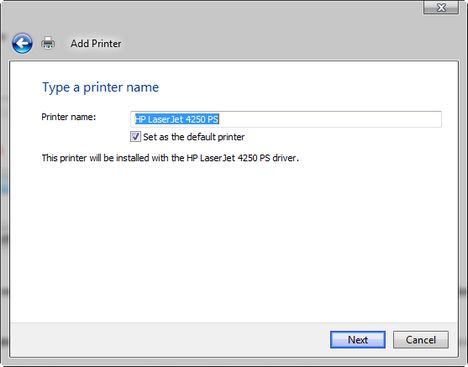Close the Add Printer dialog

tap(441, 7)
